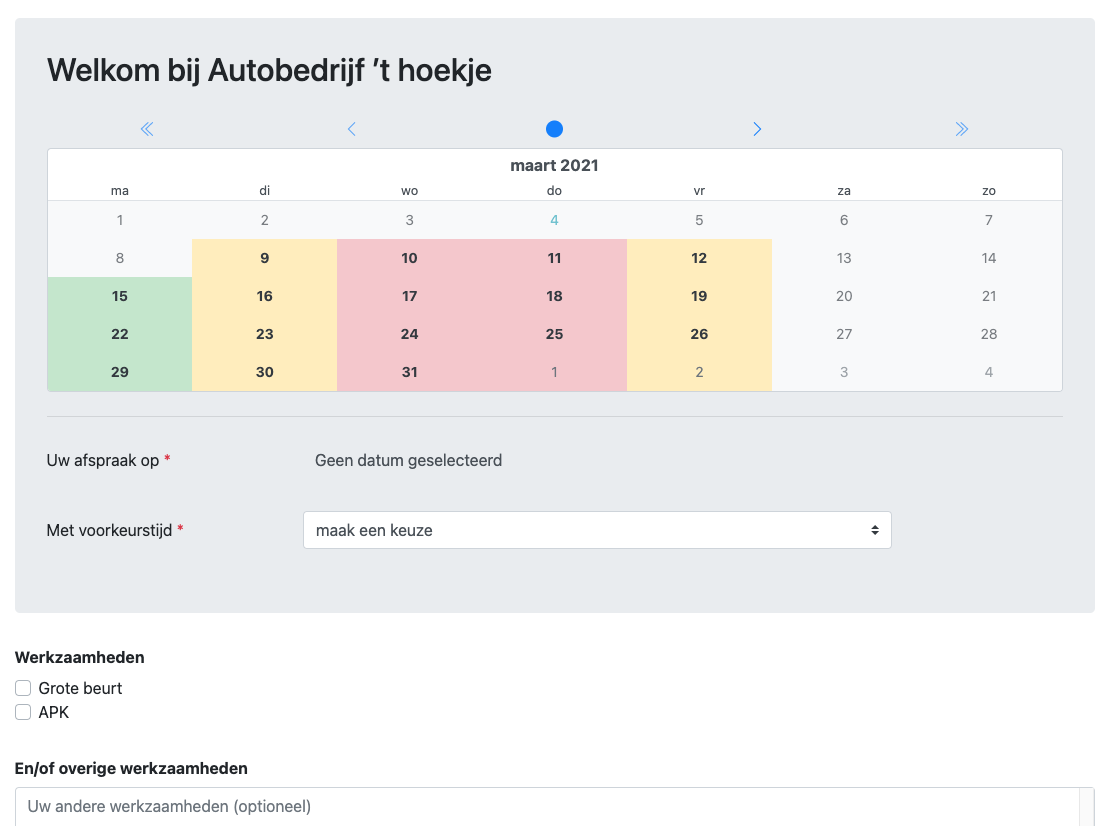Screen dimensions: 1114x826
Task: Pick Tuesday 9 March in calendar
Action: [x=265, y=258]
